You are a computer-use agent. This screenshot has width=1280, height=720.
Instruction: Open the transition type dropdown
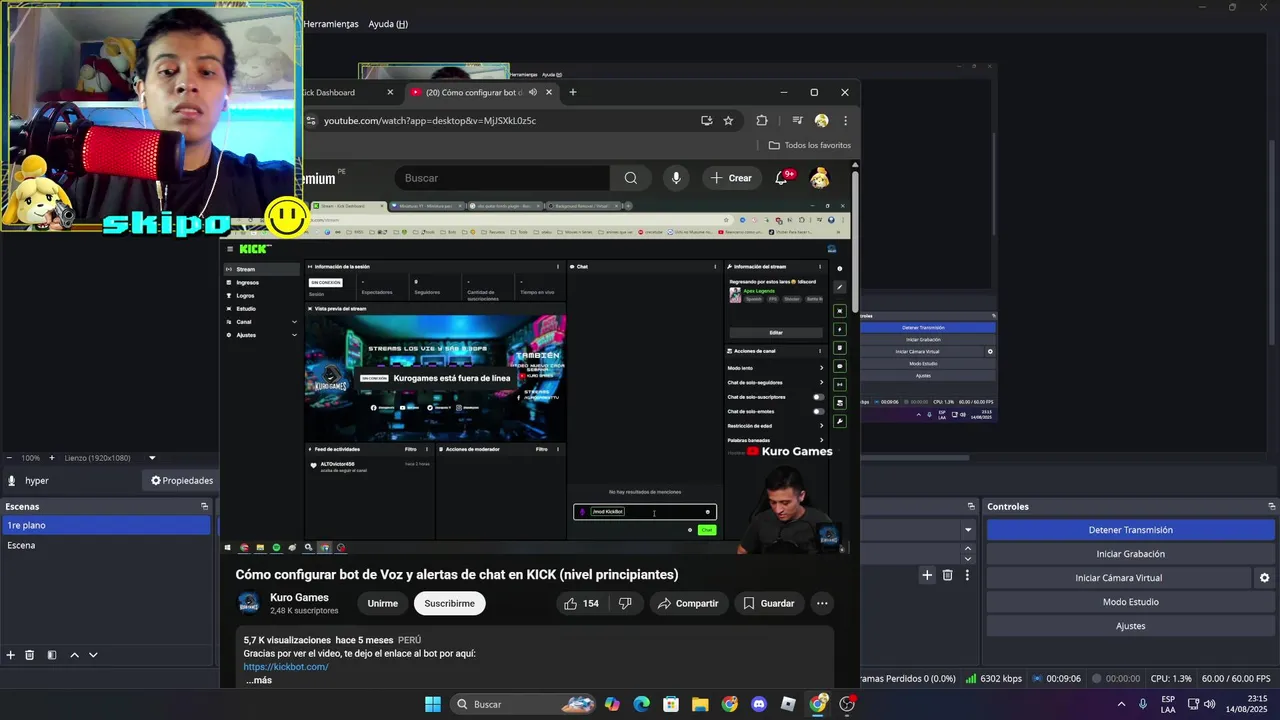point(968,530)
